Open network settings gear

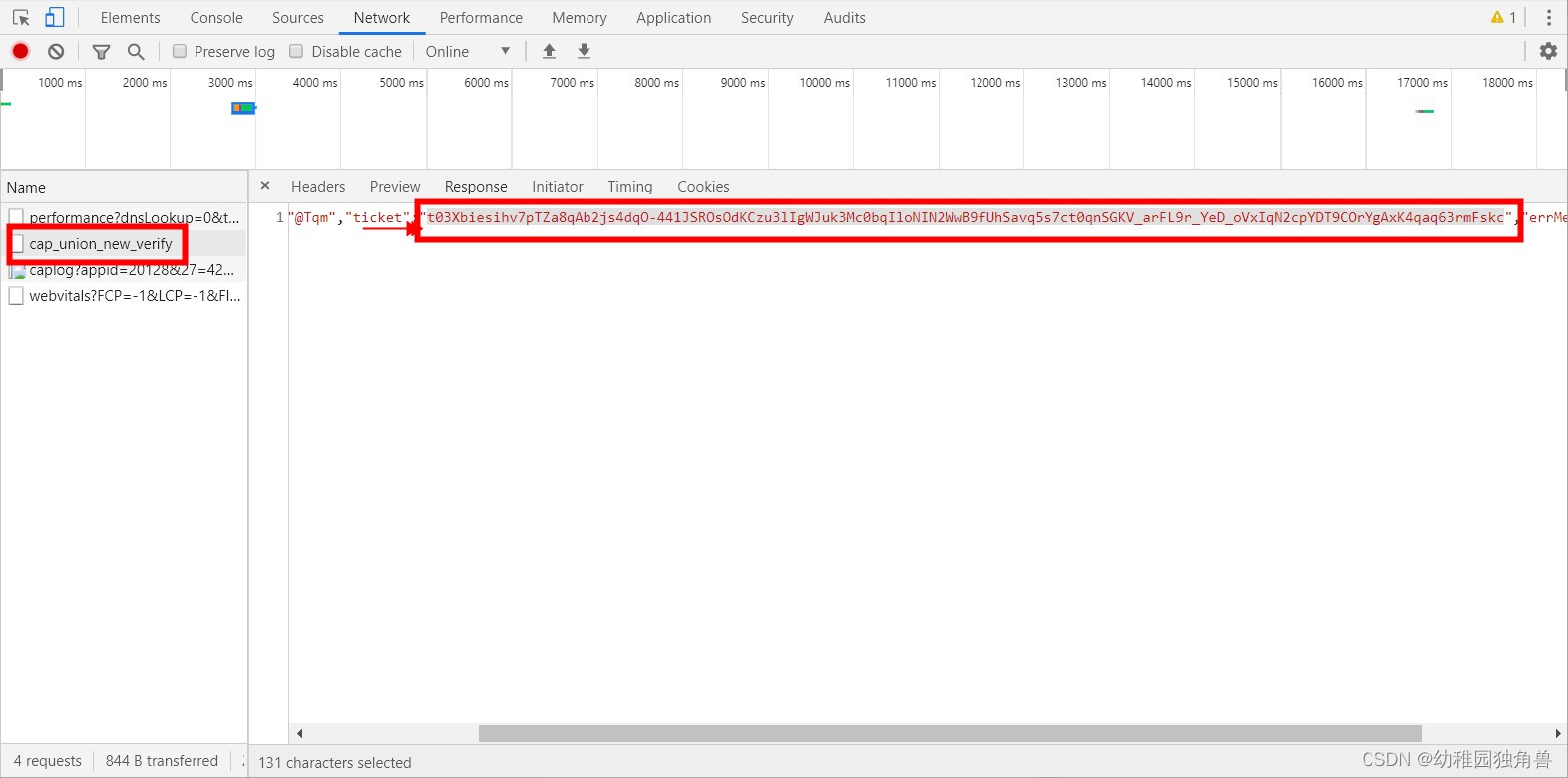tap(1548, 51)
